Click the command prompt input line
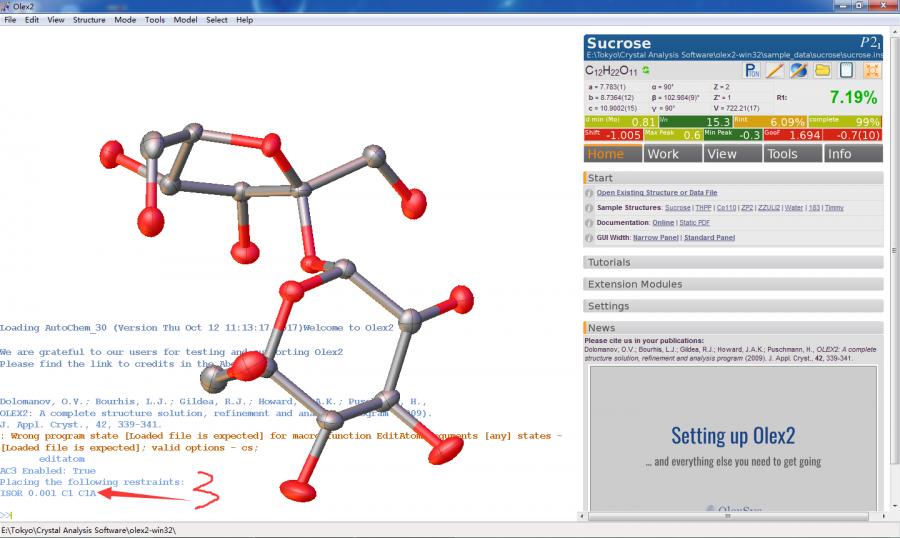The height and width of the screenshot is (538, 900). pyautogui.click(x=287, y=515)
